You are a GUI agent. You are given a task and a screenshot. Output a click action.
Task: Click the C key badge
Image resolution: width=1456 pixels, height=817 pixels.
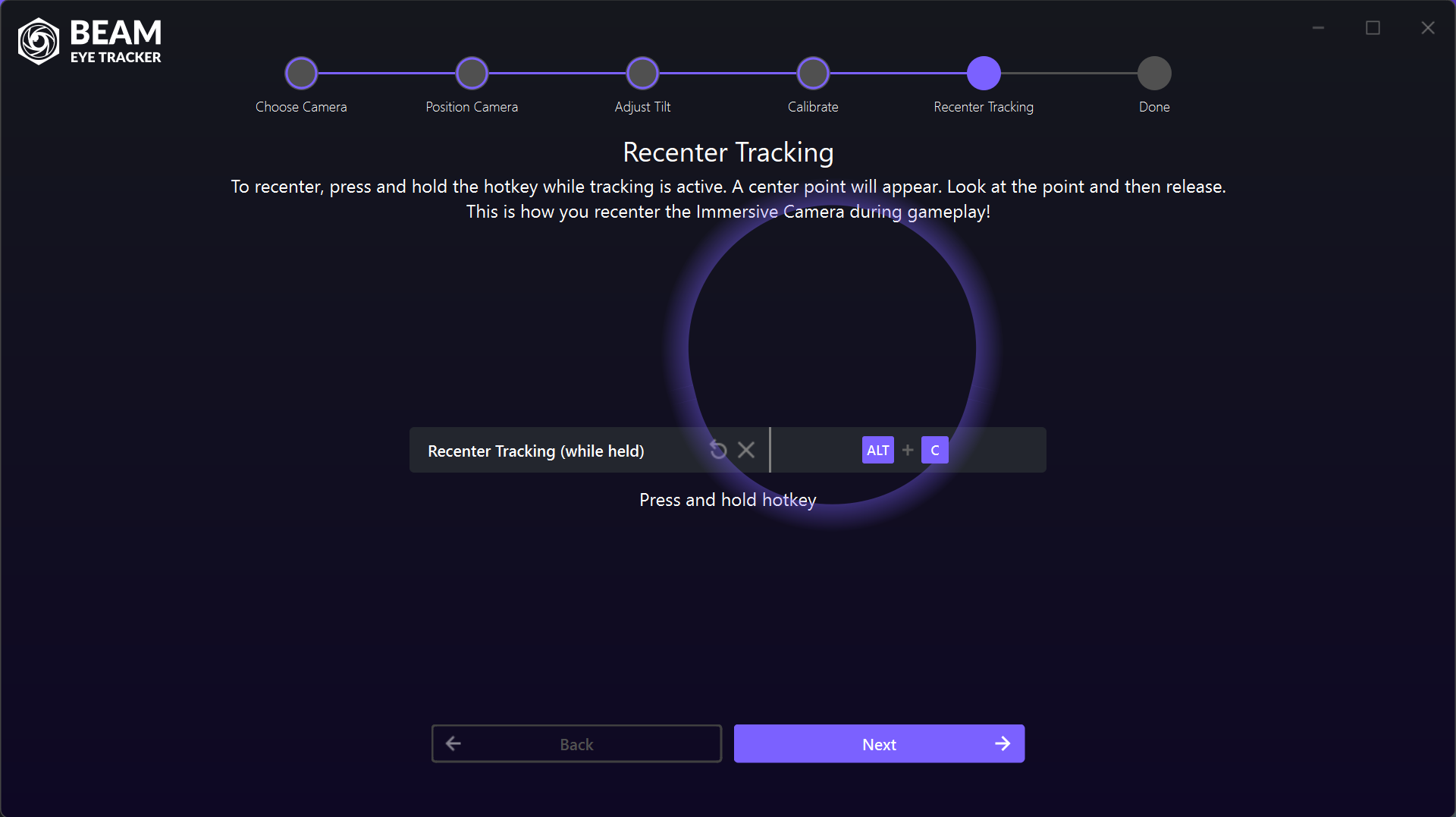point(935,450)
